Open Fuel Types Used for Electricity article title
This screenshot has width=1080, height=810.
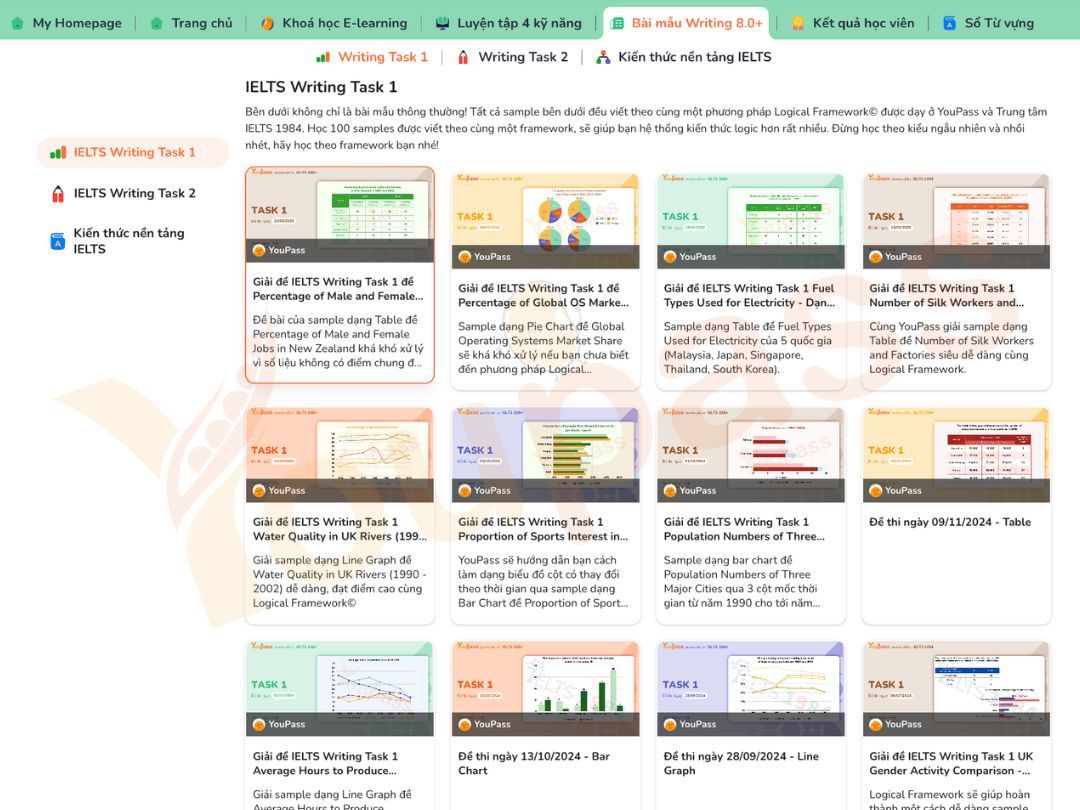coord(749,295)
